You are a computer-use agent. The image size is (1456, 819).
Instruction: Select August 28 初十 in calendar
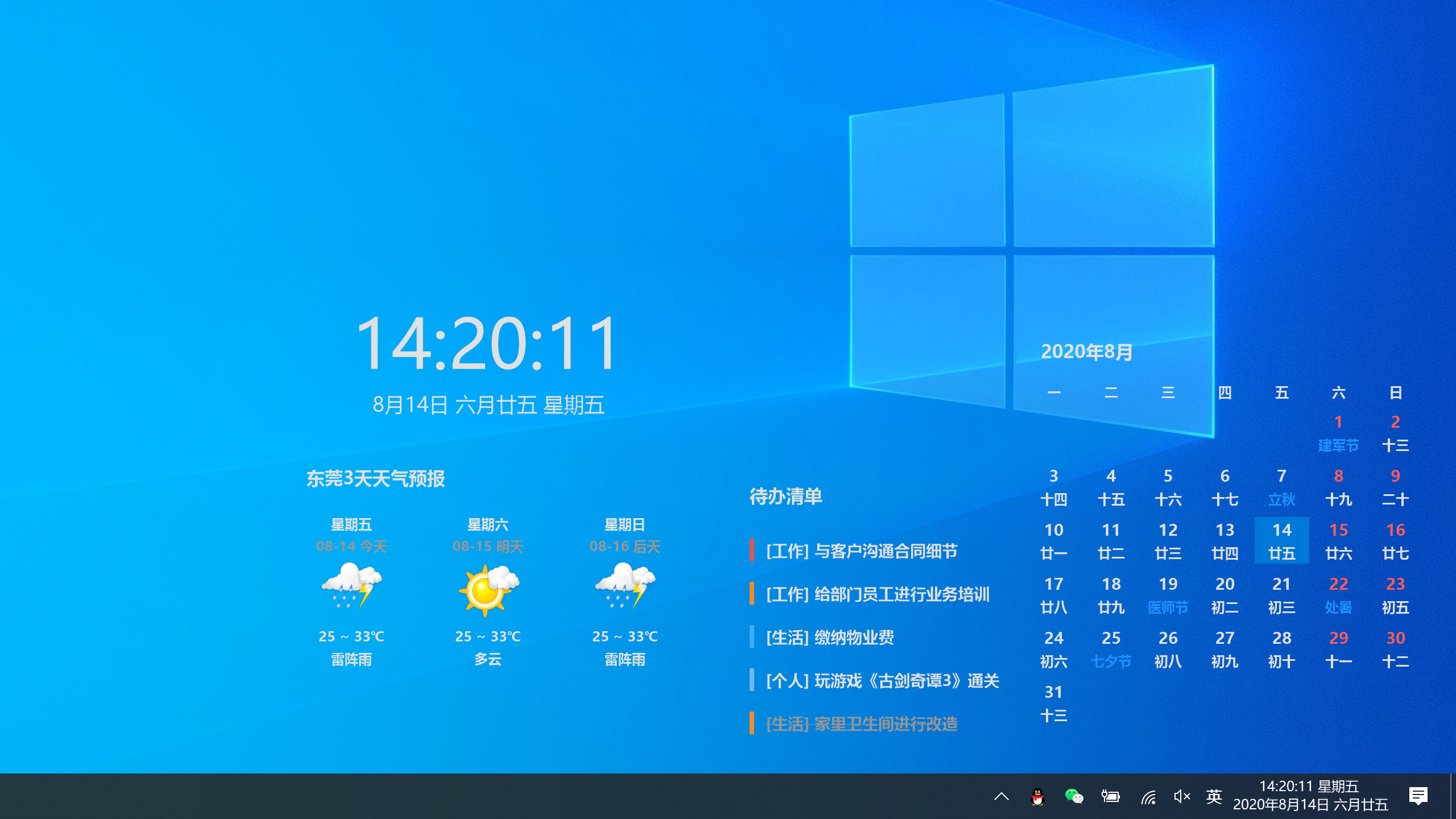[x=1281, y=649]
